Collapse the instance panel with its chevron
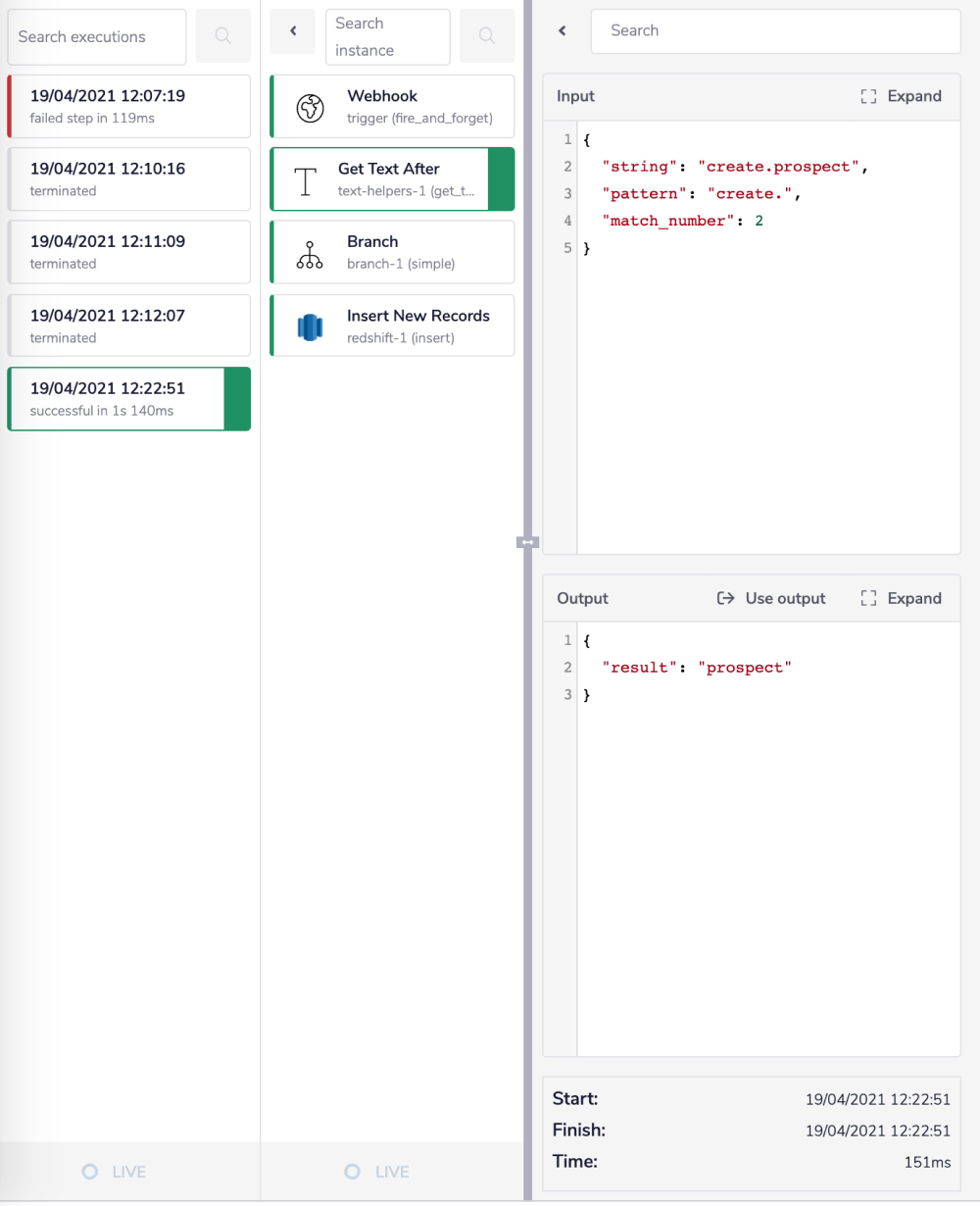Image resolution: width=980 pixels, height=1206 pixels. (x=292, y=31)
